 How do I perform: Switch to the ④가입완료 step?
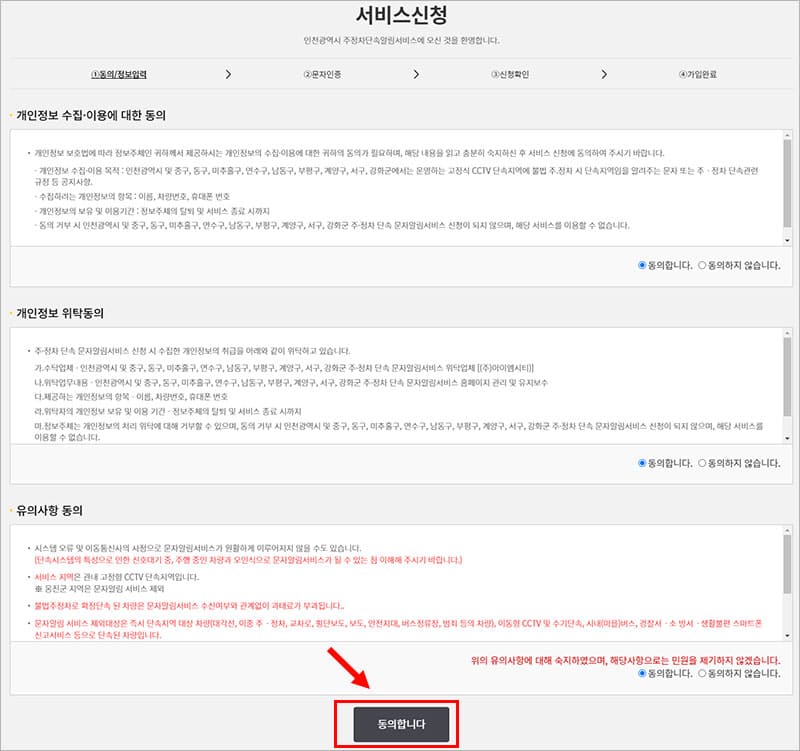[697, 74]
